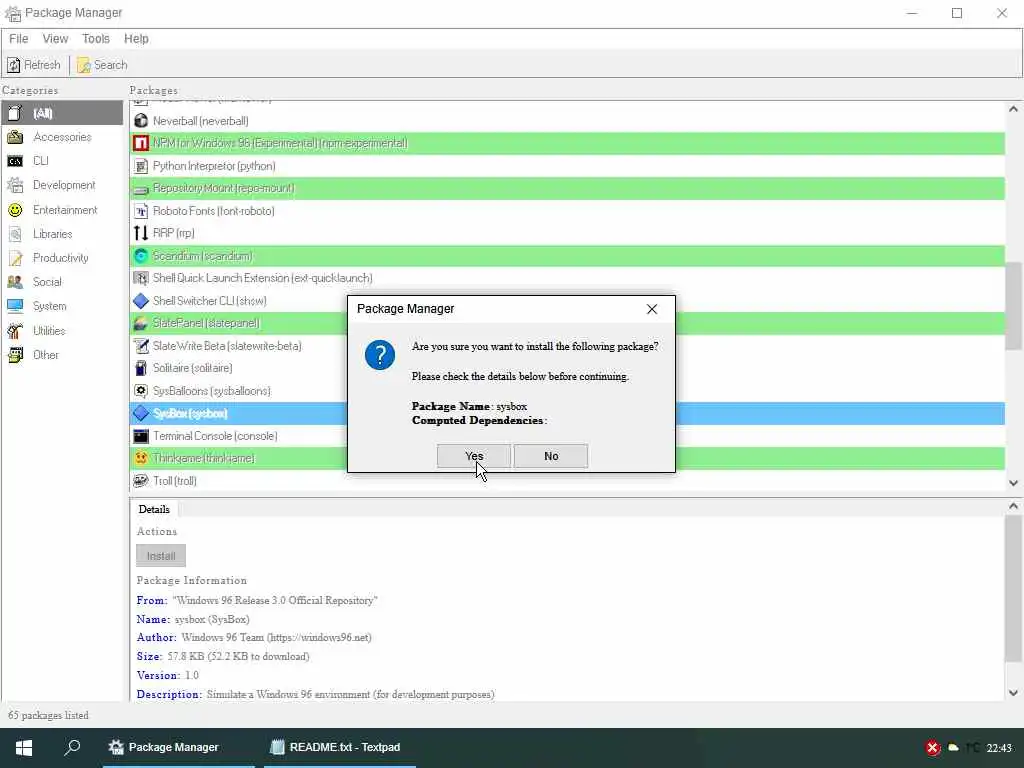Select the Entertainment smiley icon

pos(15,210)
